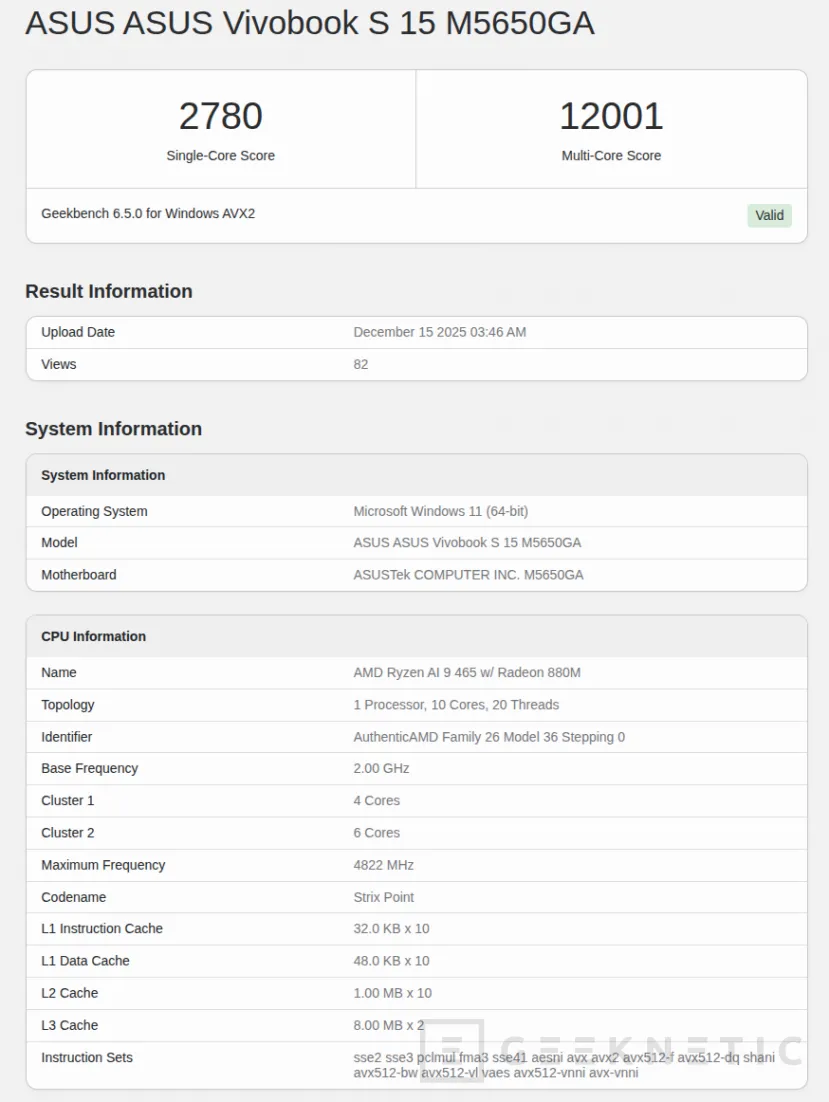Viewport: 829px width, 1102px height.
Task: Click the Views count 82
Action: (361, 364)
